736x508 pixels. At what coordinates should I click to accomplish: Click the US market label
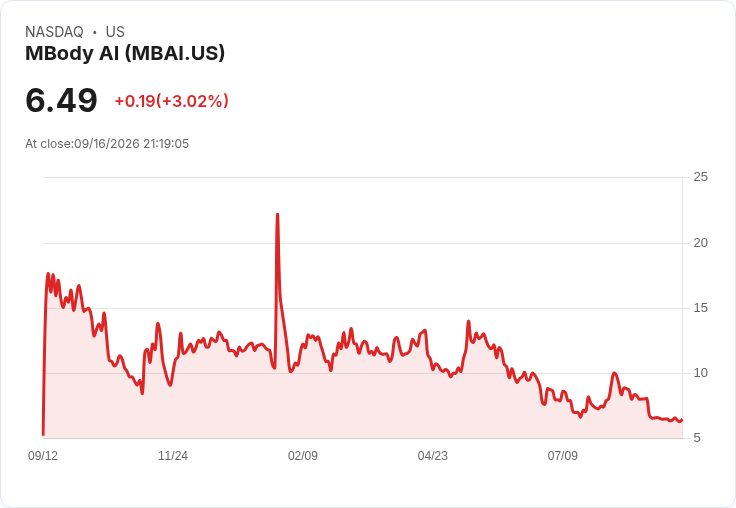pyautogui.click(x=115, y=31)
